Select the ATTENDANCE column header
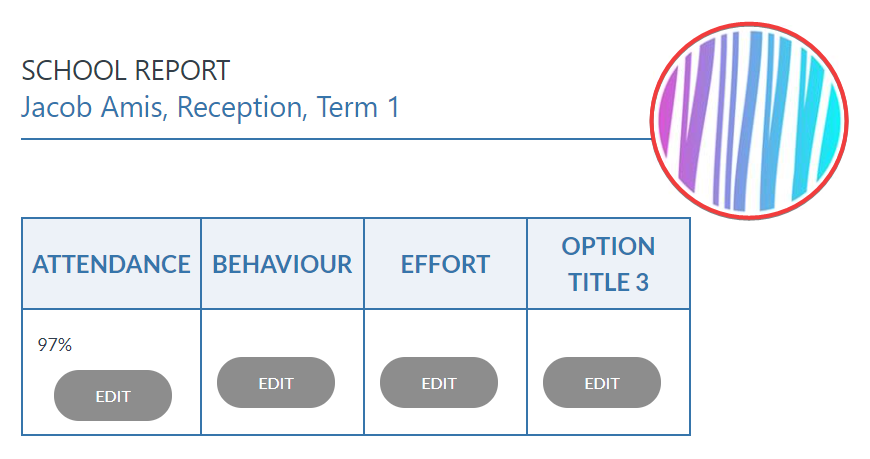870x459 pixels. tap(112, 264)
